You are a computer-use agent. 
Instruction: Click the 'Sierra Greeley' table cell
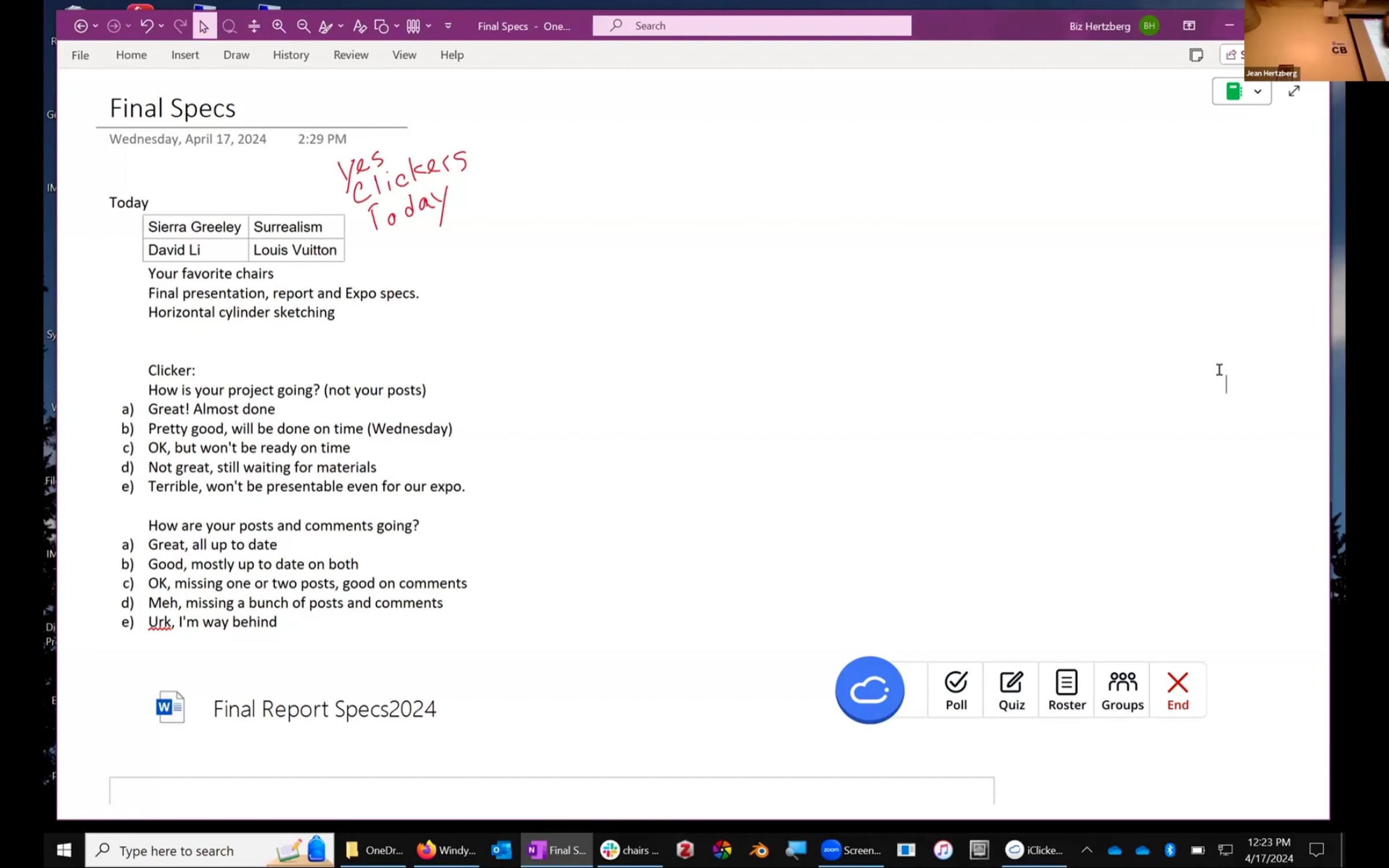coord(195,227)
